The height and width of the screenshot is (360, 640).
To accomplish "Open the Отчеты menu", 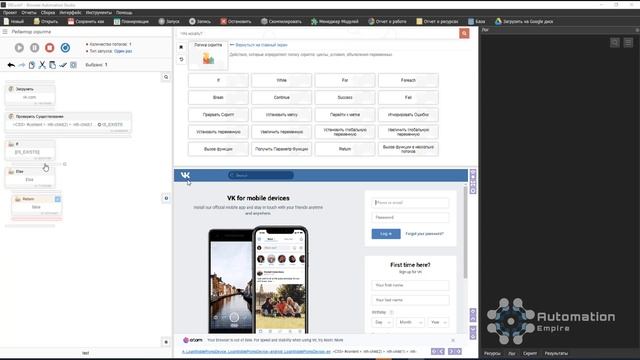I will pyautogui.click(x=29, y=13).
